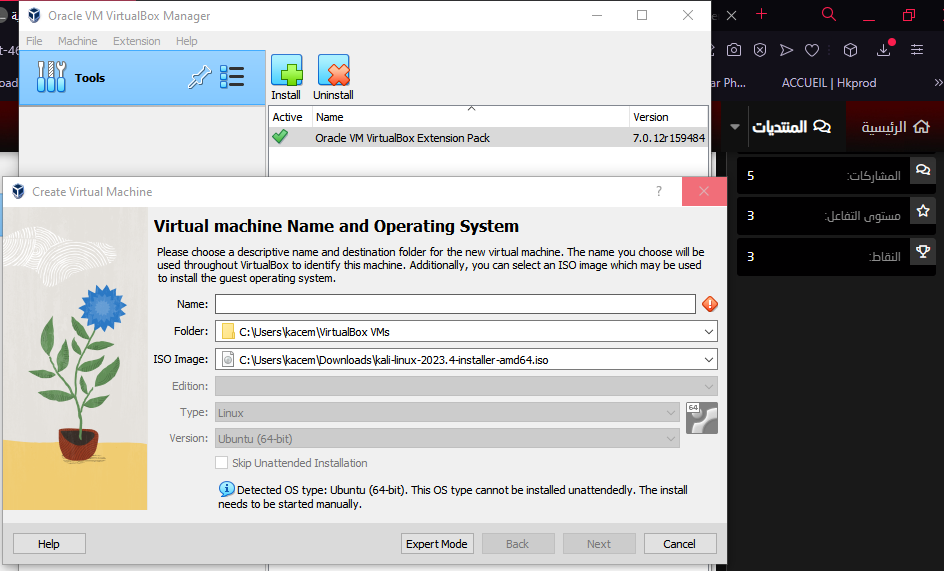The width and height of the screenshot is (944, 571).
Task: Click the browser downloads icon with red dot
Action: [x=885, y=48]
